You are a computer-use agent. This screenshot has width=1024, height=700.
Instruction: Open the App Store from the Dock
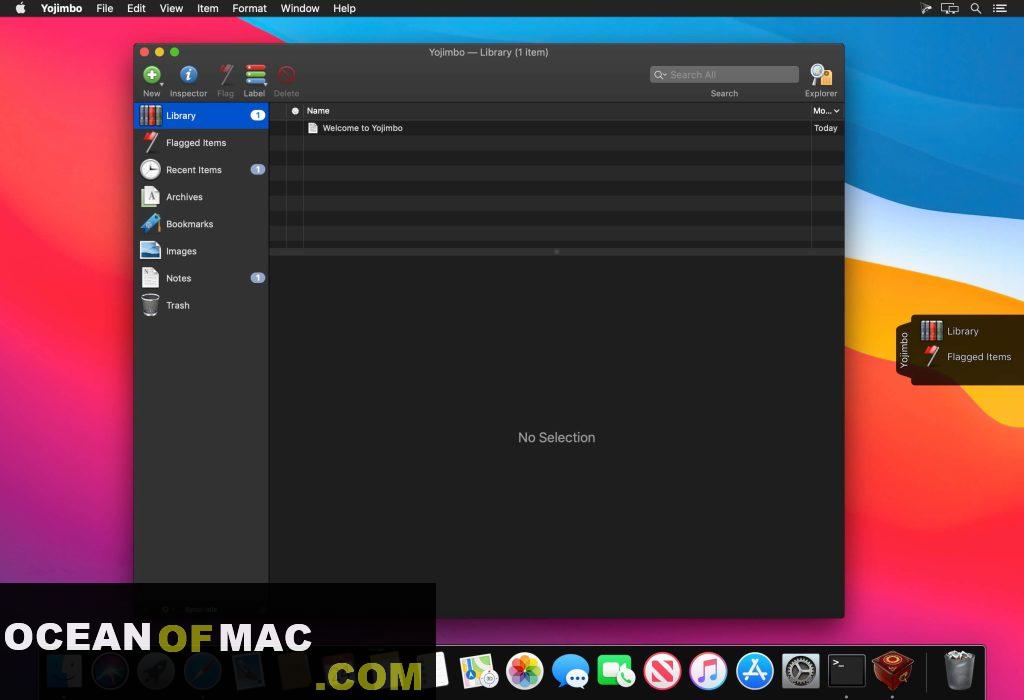(754, 671)
